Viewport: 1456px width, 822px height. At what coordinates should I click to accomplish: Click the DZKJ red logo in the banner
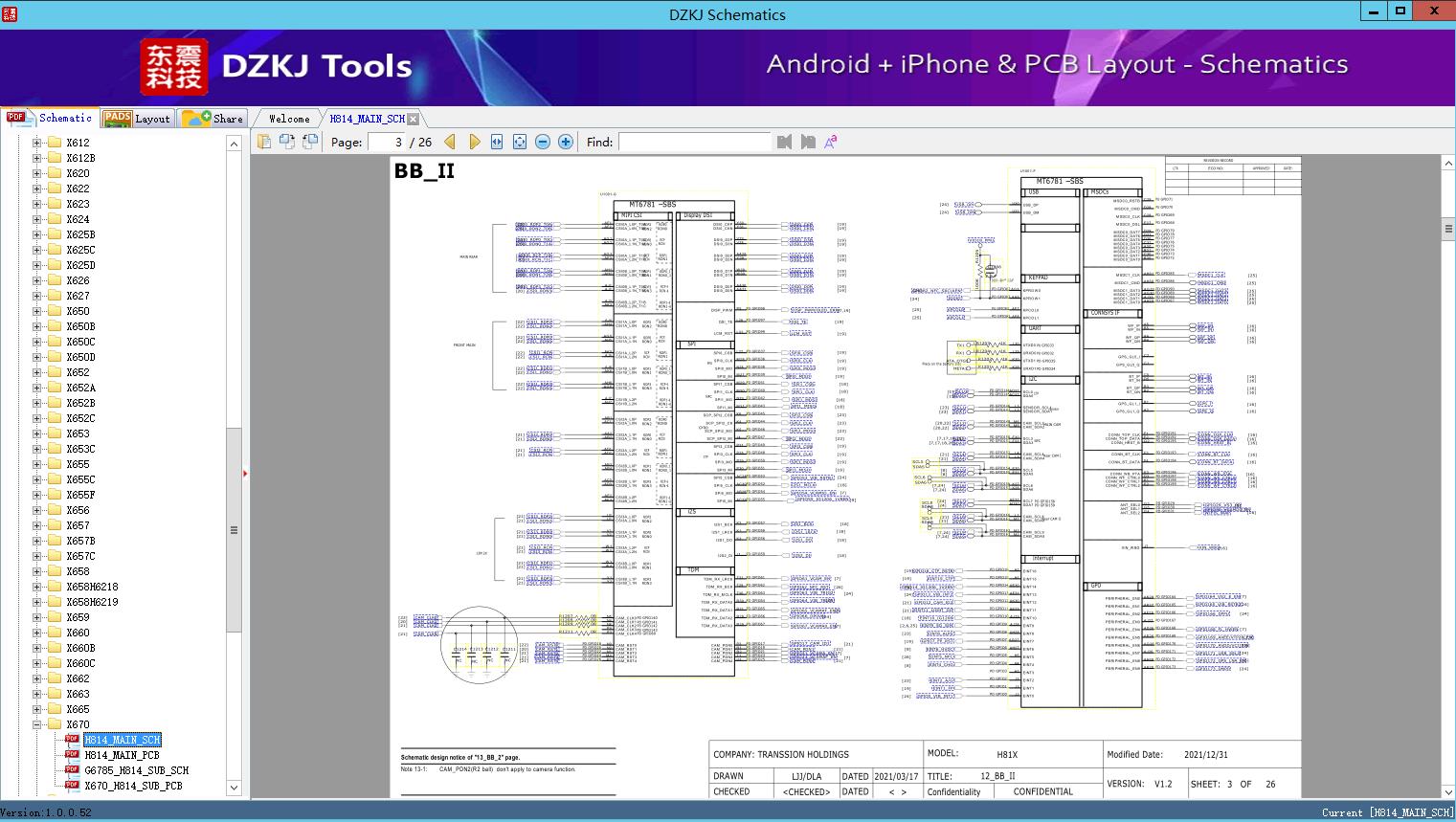point(174,67)
